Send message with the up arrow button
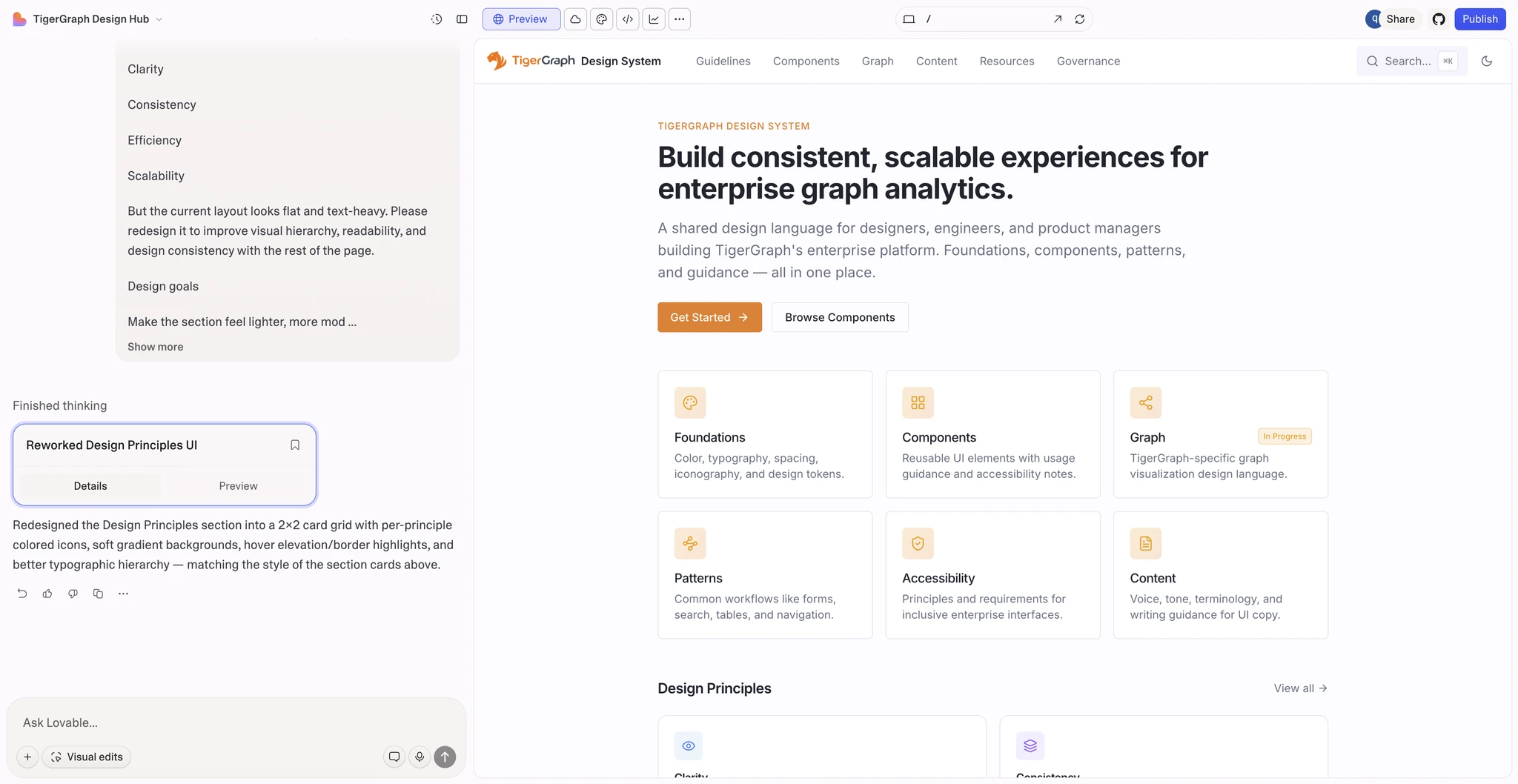 [x=445, y=757]
